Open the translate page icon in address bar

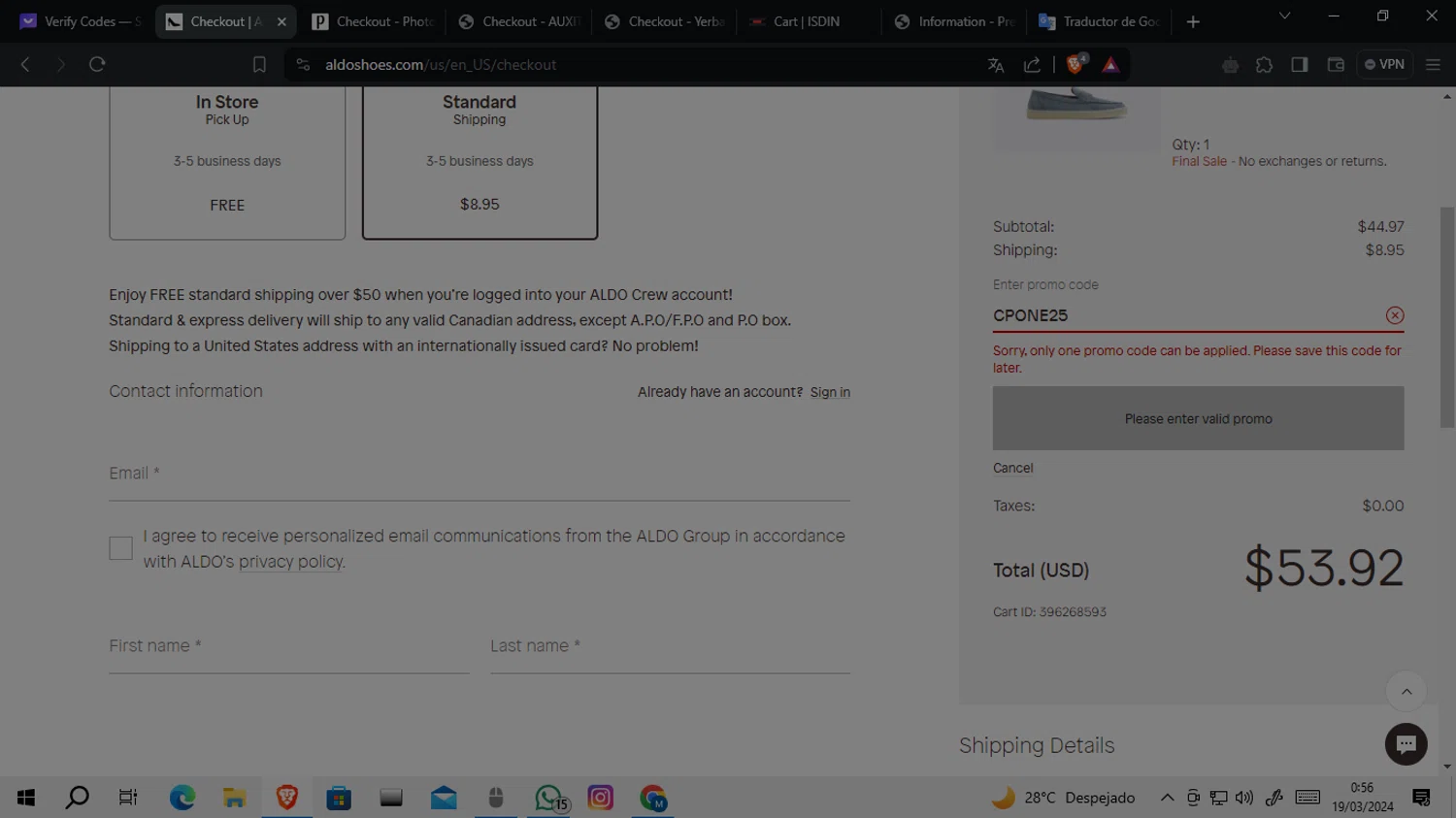pos(996,65)
